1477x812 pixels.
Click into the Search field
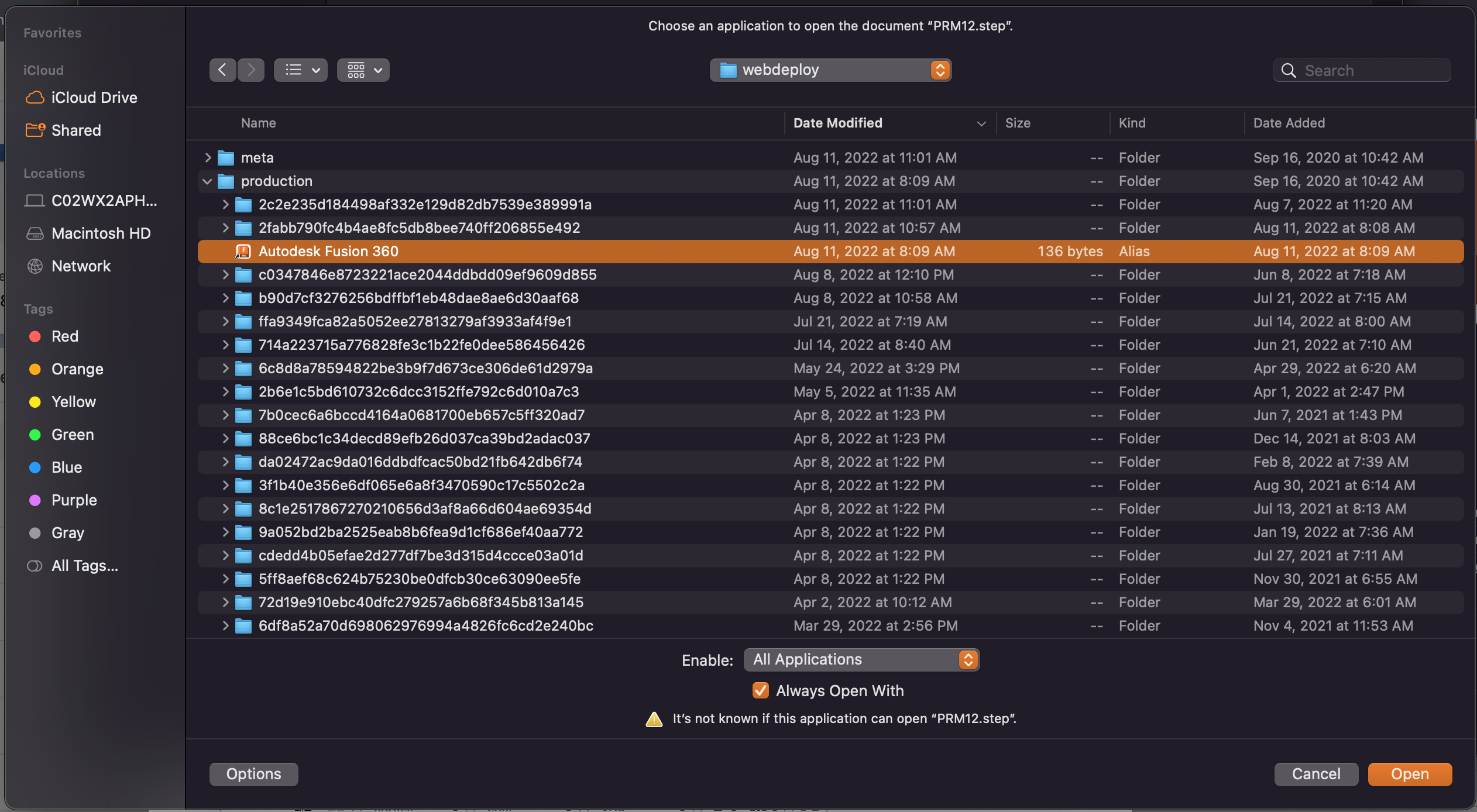coord(1369,71)
